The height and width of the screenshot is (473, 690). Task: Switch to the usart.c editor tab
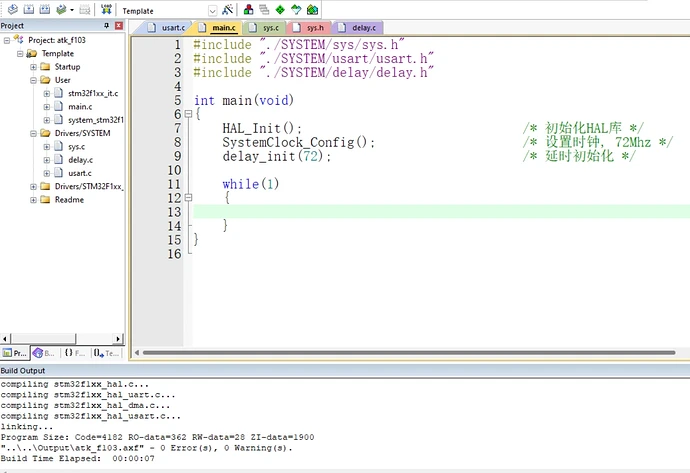tap(172, 27)
